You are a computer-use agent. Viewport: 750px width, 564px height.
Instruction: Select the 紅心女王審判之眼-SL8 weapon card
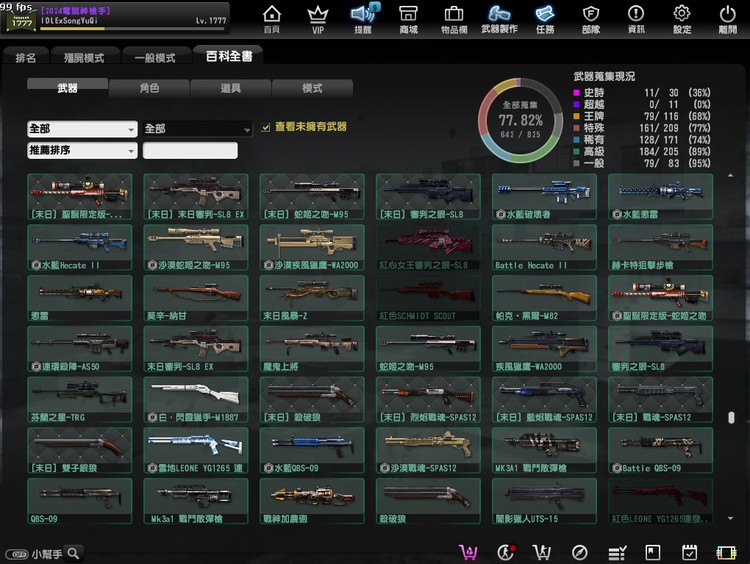pos(428,247)
